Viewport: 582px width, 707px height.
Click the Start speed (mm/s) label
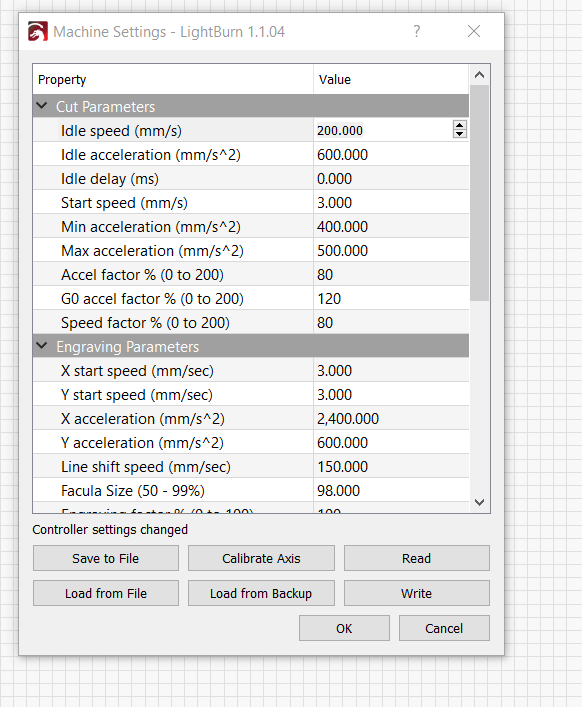click(x=124, y=202)
